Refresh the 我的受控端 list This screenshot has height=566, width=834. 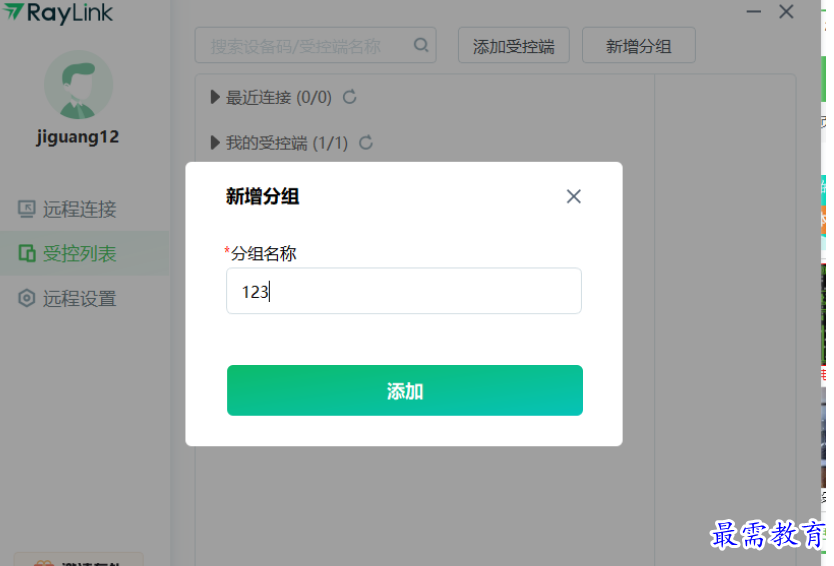(x=366, y=143)
